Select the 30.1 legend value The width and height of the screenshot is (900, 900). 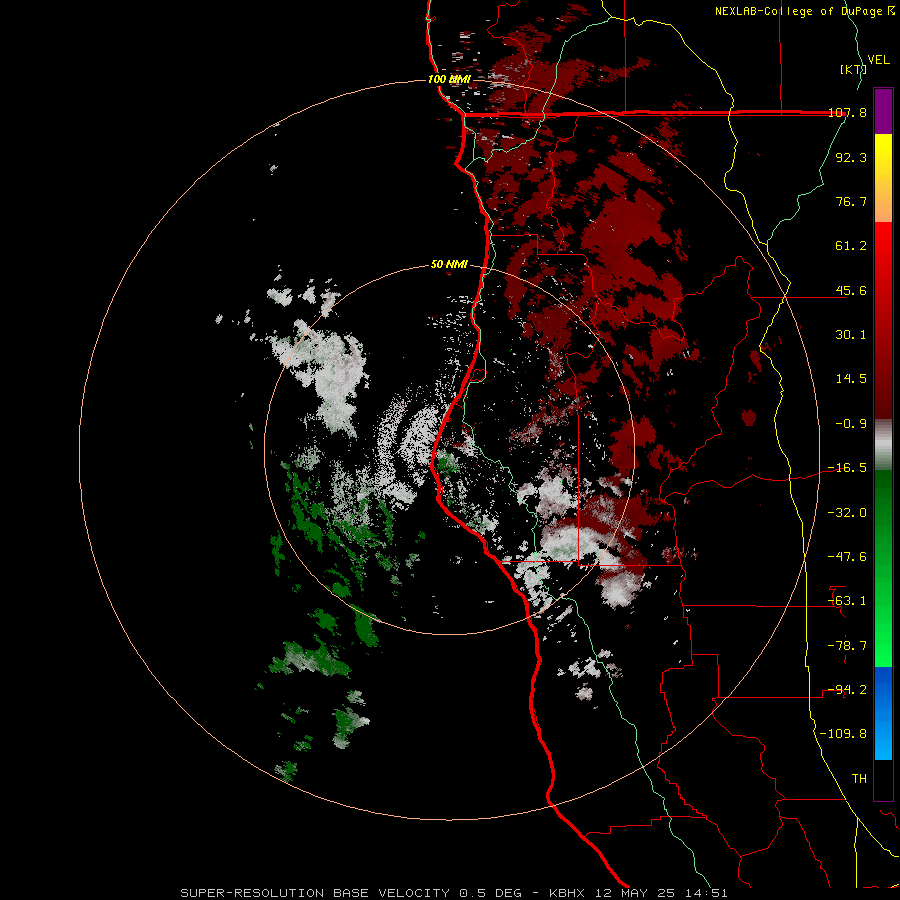(x=851, y=335)
